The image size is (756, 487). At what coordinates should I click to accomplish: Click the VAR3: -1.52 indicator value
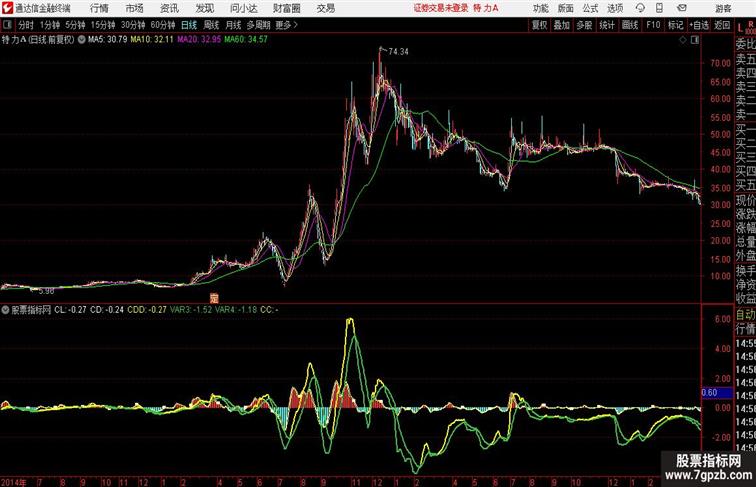coord(191,310)
